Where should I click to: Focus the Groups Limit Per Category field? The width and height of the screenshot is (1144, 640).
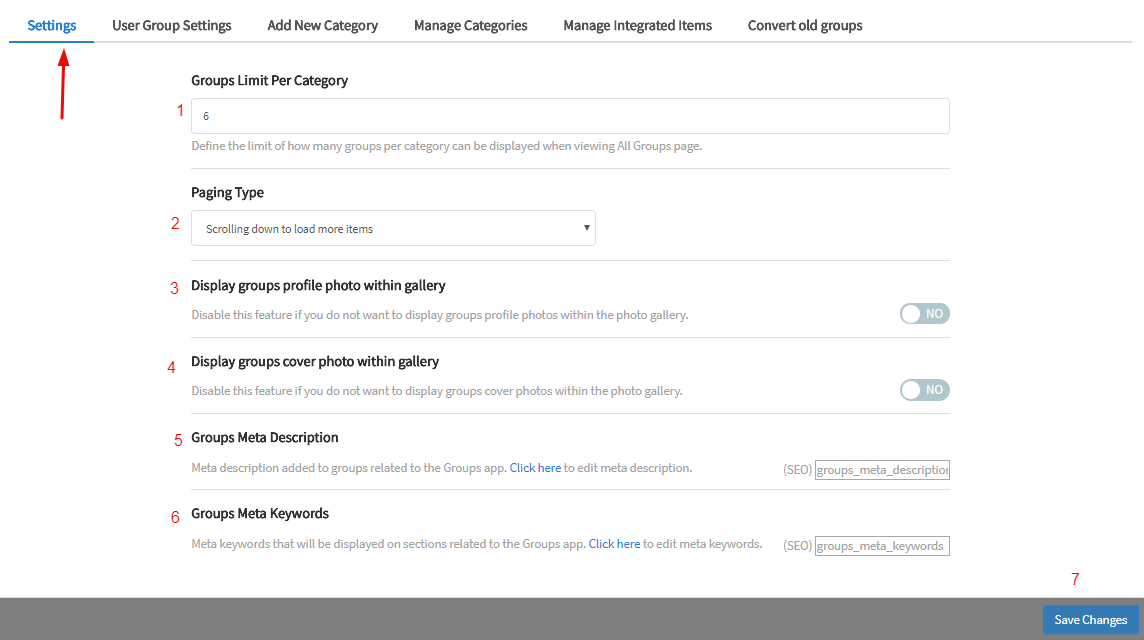(x=570, y=116)
